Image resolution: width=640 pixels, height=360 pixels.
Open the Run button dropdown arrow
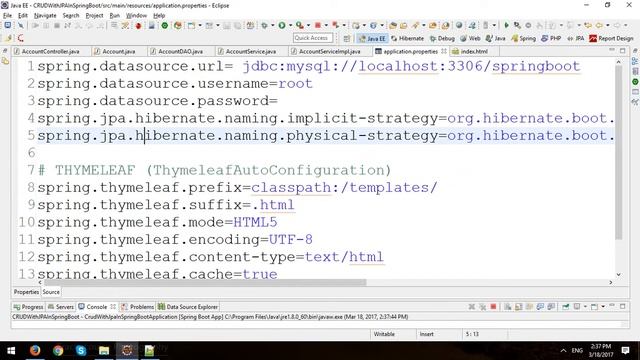coord(290,25)
